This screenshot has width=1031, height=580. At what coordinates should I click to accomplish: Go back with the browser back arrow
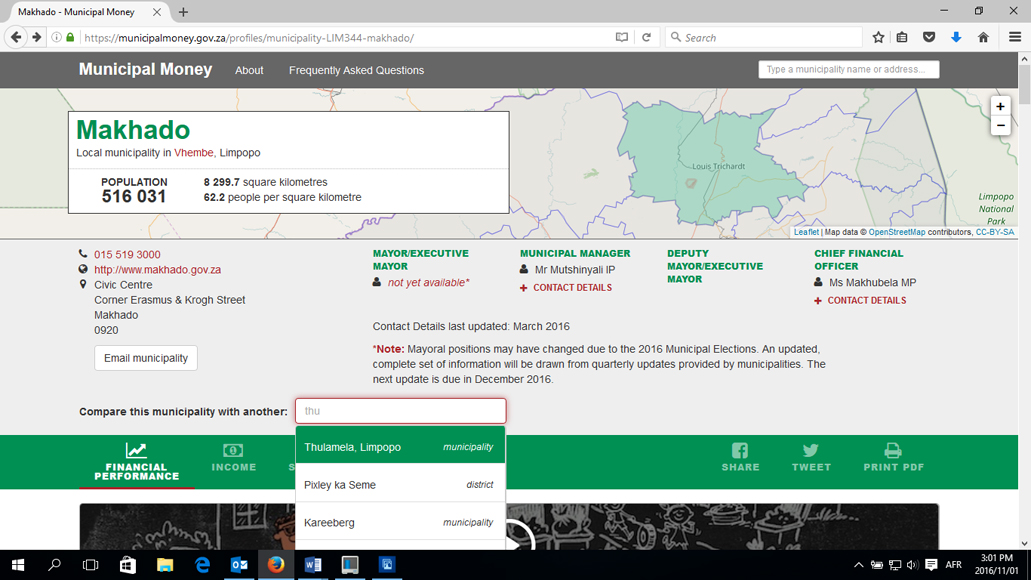click(16, 37)
